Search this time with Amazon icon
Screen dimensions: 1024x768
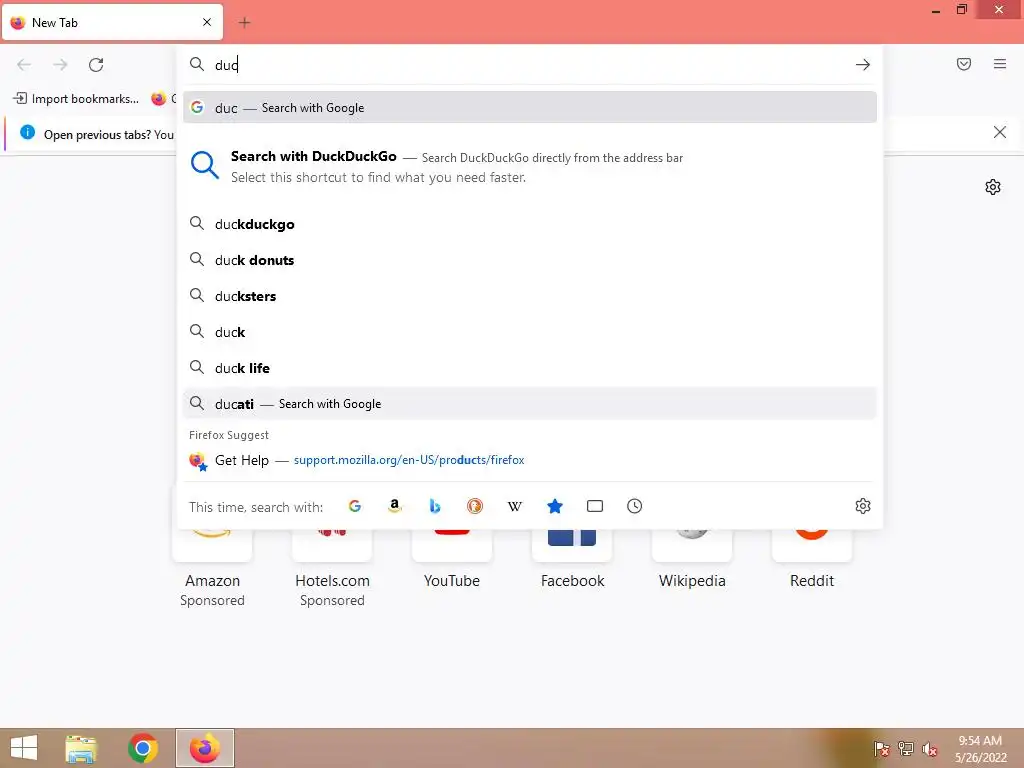click(394, 506)
